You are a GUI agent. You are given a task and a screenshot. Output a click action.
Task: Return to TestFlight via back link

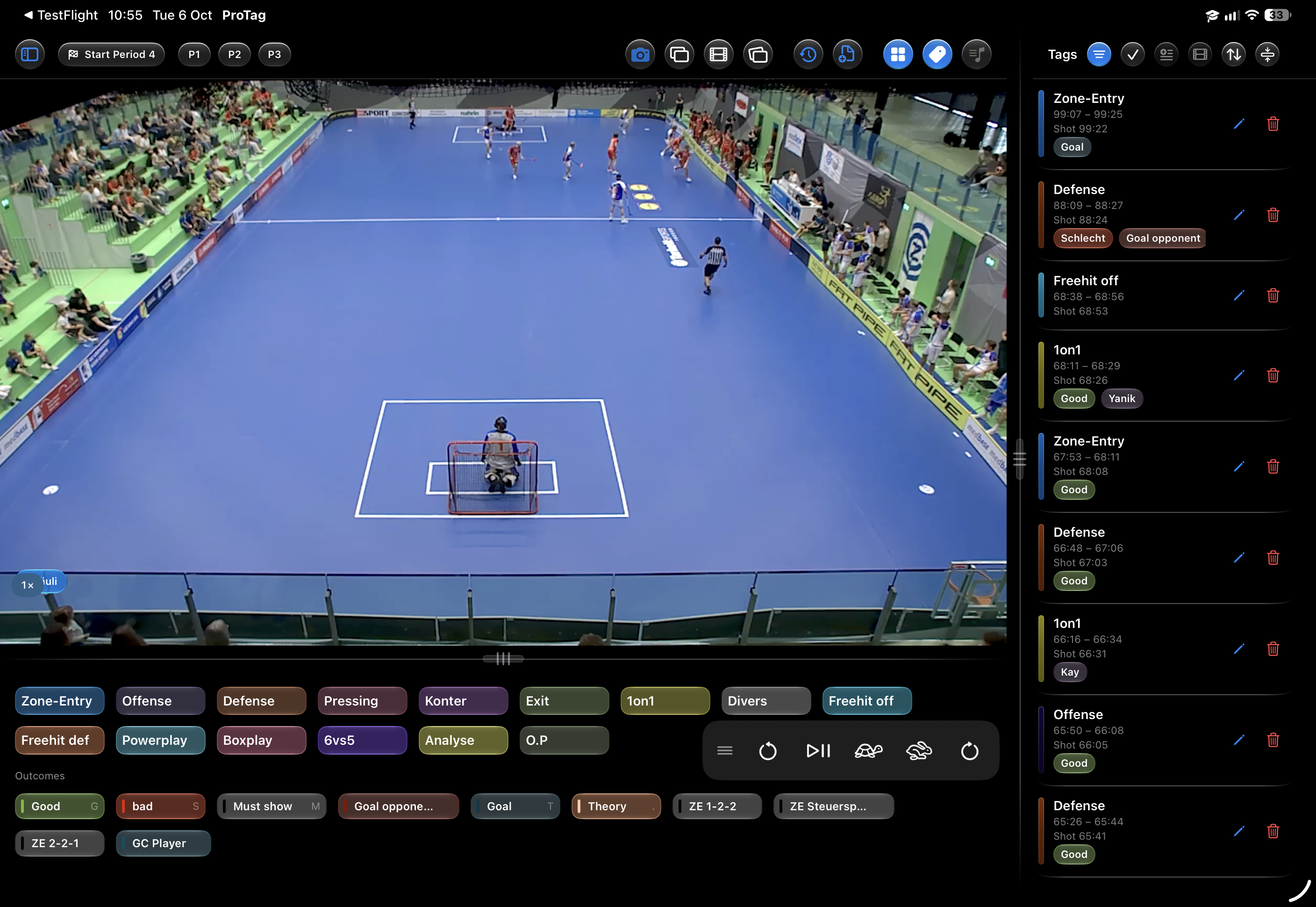(61, 15)
